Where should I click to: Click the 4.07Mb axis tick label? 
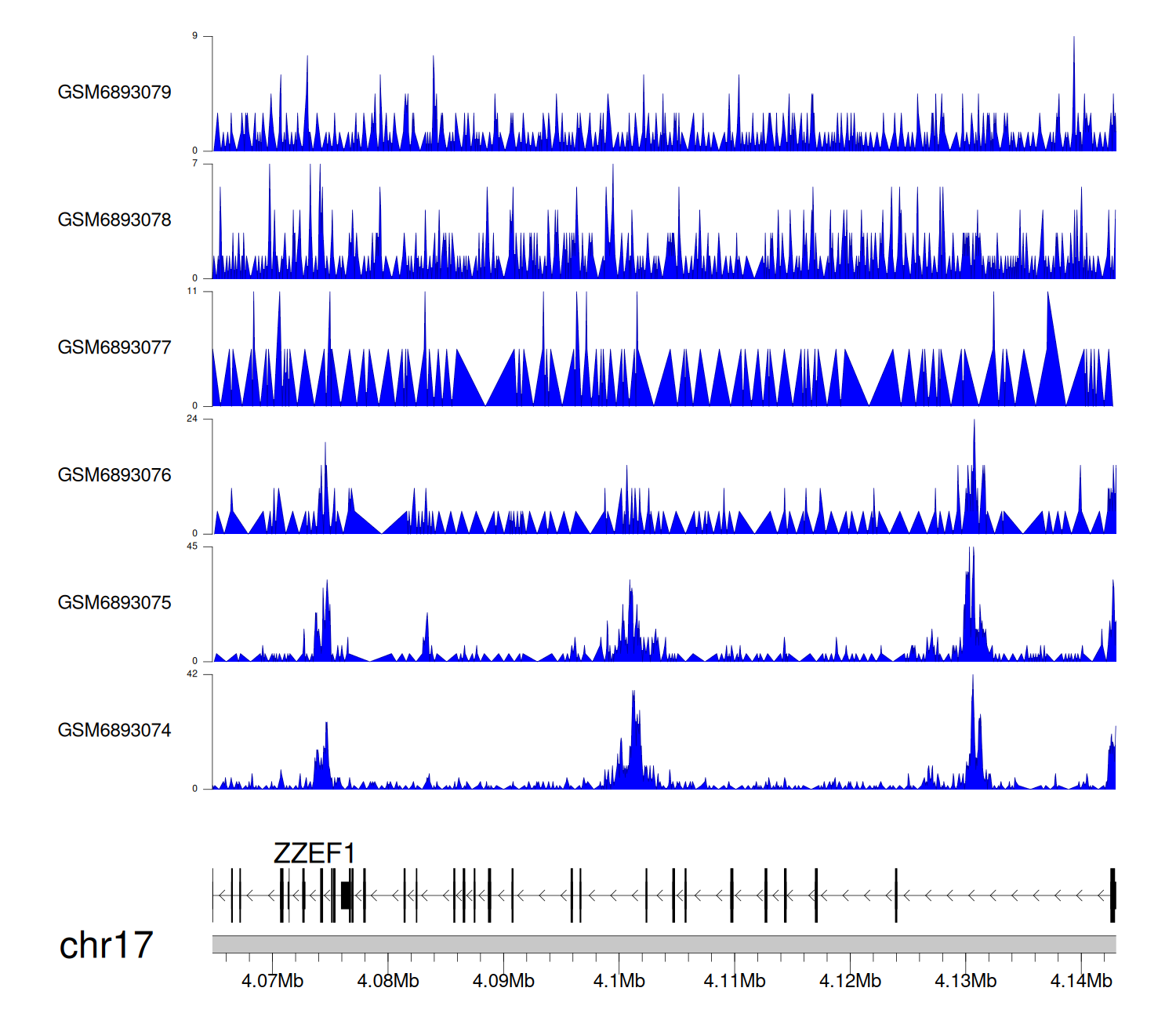pyautogui.click(x=272, y=981)
